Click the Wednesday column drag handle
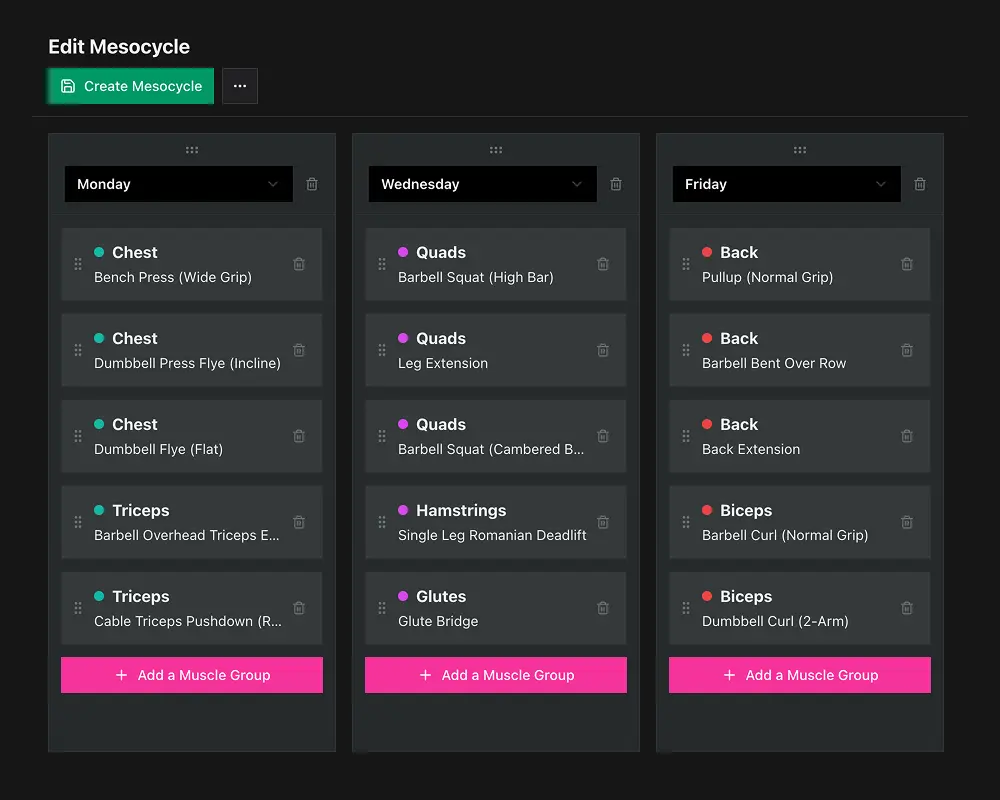Image resolution: width=1000 pixels, height=800 pixels. pyautogui.click(x=496, y=149)
